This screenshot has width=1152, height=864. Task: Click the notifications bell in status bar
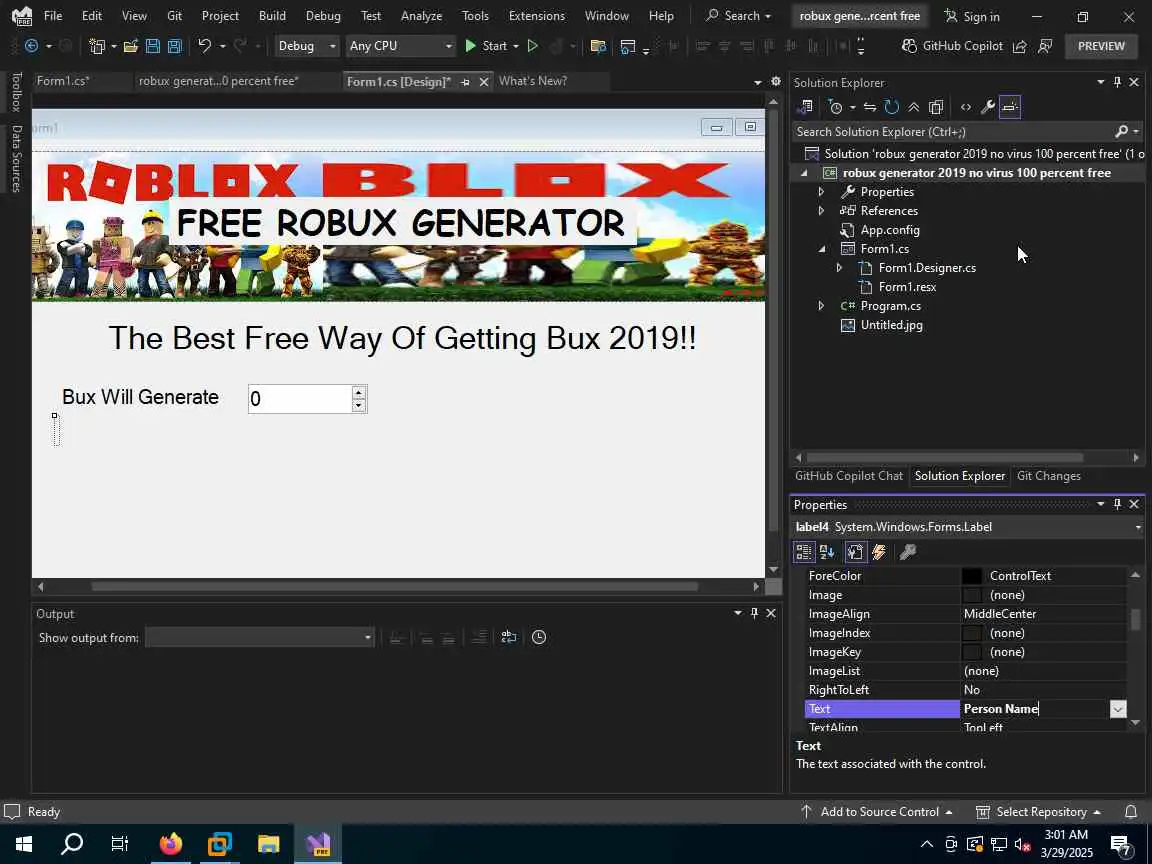pyautogui.click(x=1131, y=811)
